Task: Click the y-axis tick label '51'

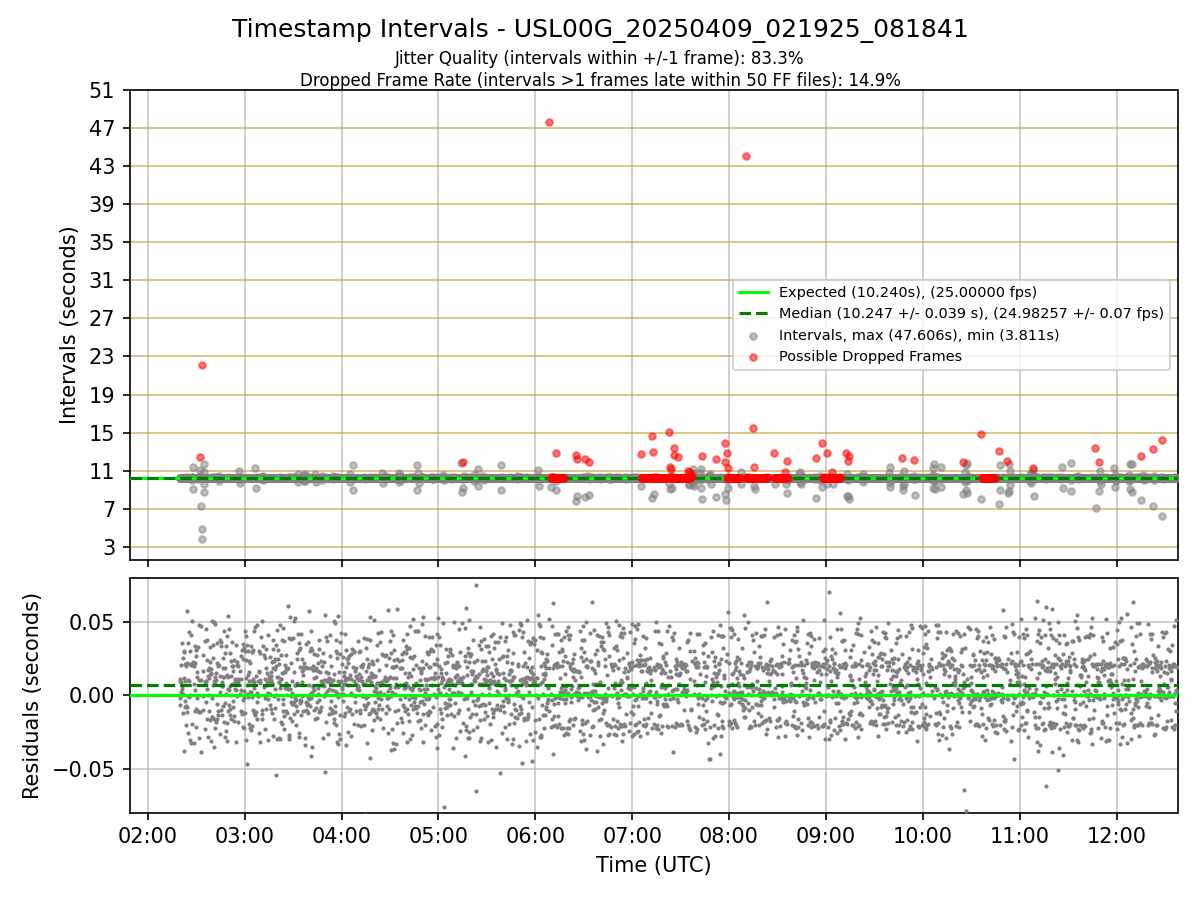Action: tap(105, 90)
